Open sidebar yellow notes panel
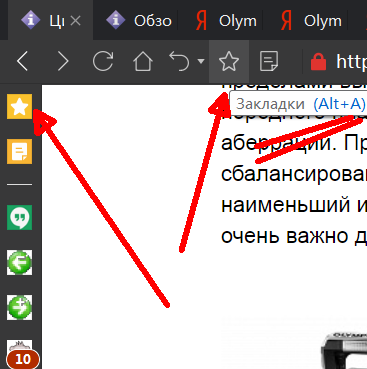Image resolution: width=367 pixels, height=369 pixels. [20, 152]
